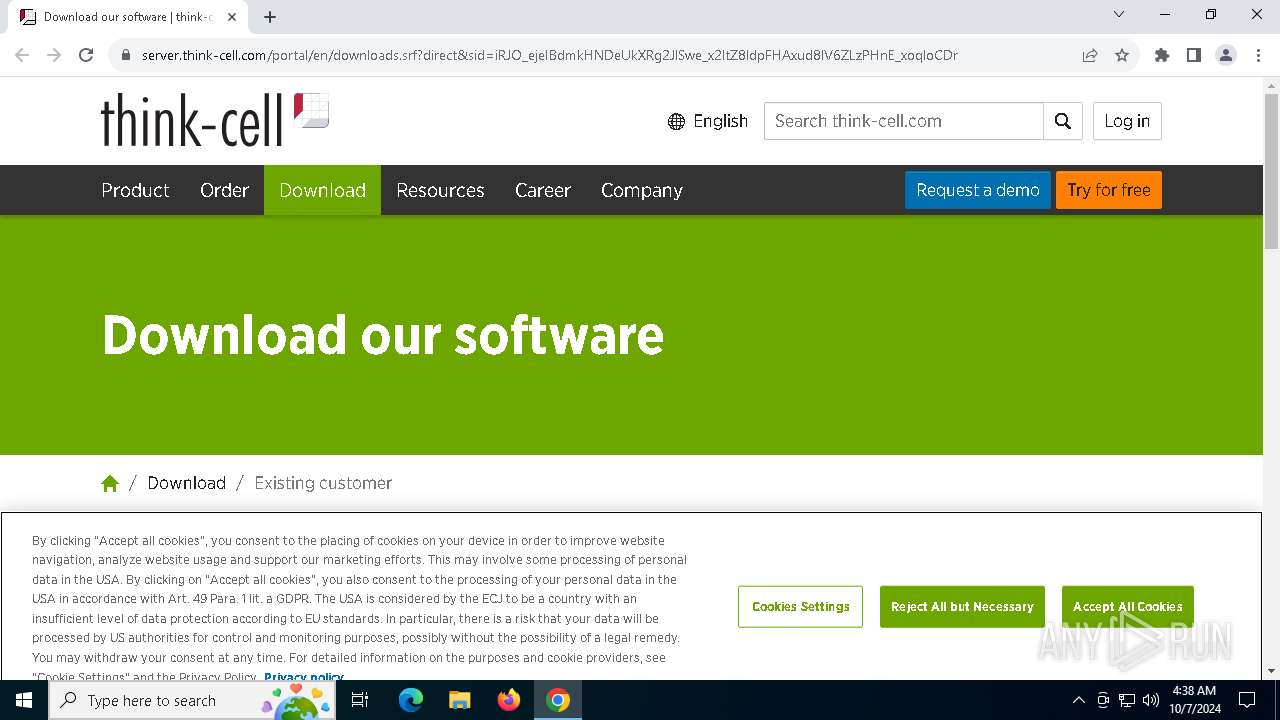Open the Order menu
The width and height of the screenshot is (1280, 720).
coord(224,190)
